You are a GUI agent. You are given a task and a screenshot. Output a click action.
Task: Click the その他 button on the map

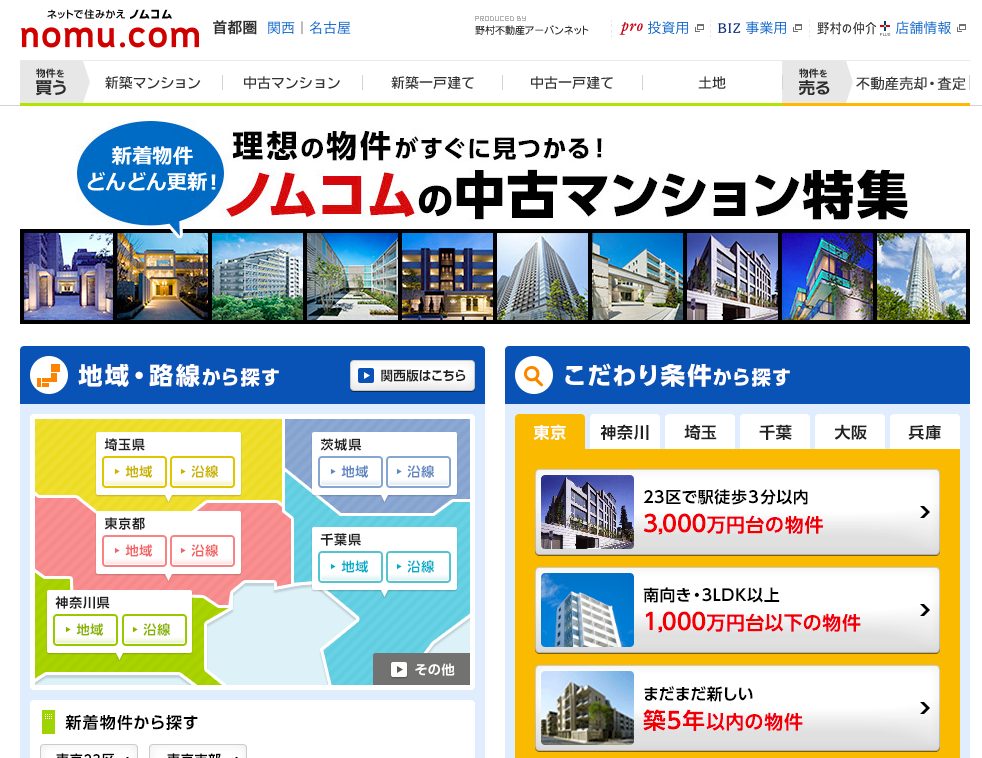coord(421,669)
